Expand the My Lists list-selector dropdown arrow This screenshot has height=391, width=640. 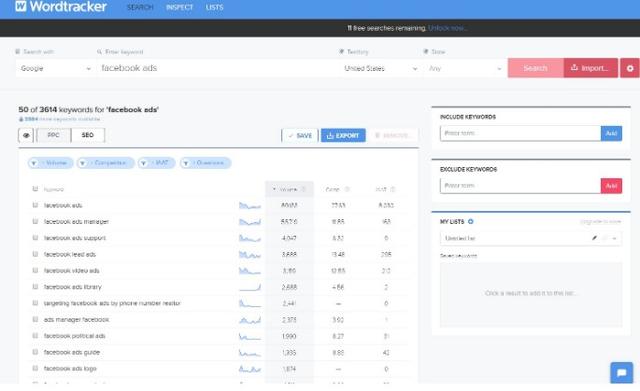pyautogui.click(x=614, y=238)
